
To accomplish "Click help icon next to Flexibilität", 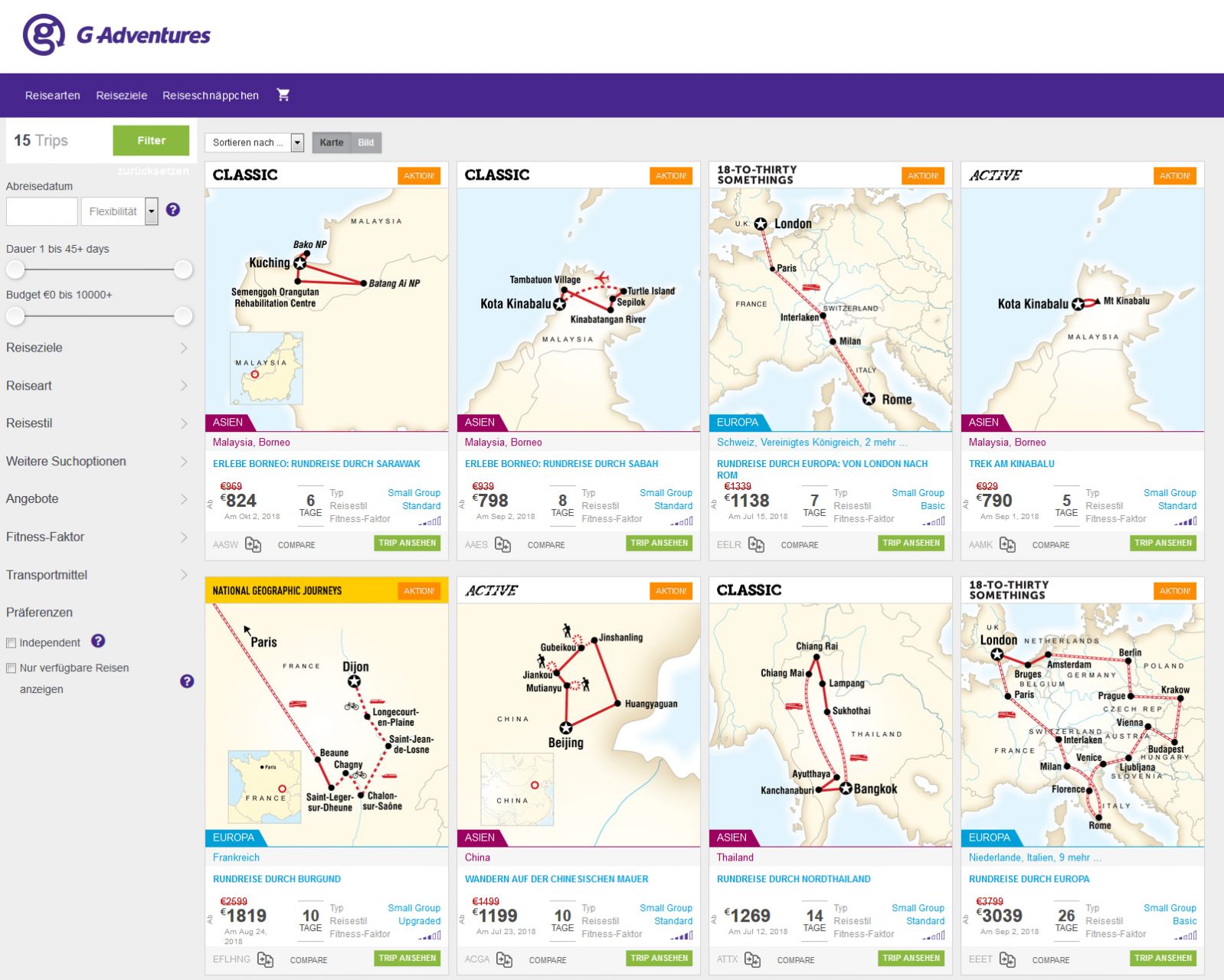I will 173,210.
